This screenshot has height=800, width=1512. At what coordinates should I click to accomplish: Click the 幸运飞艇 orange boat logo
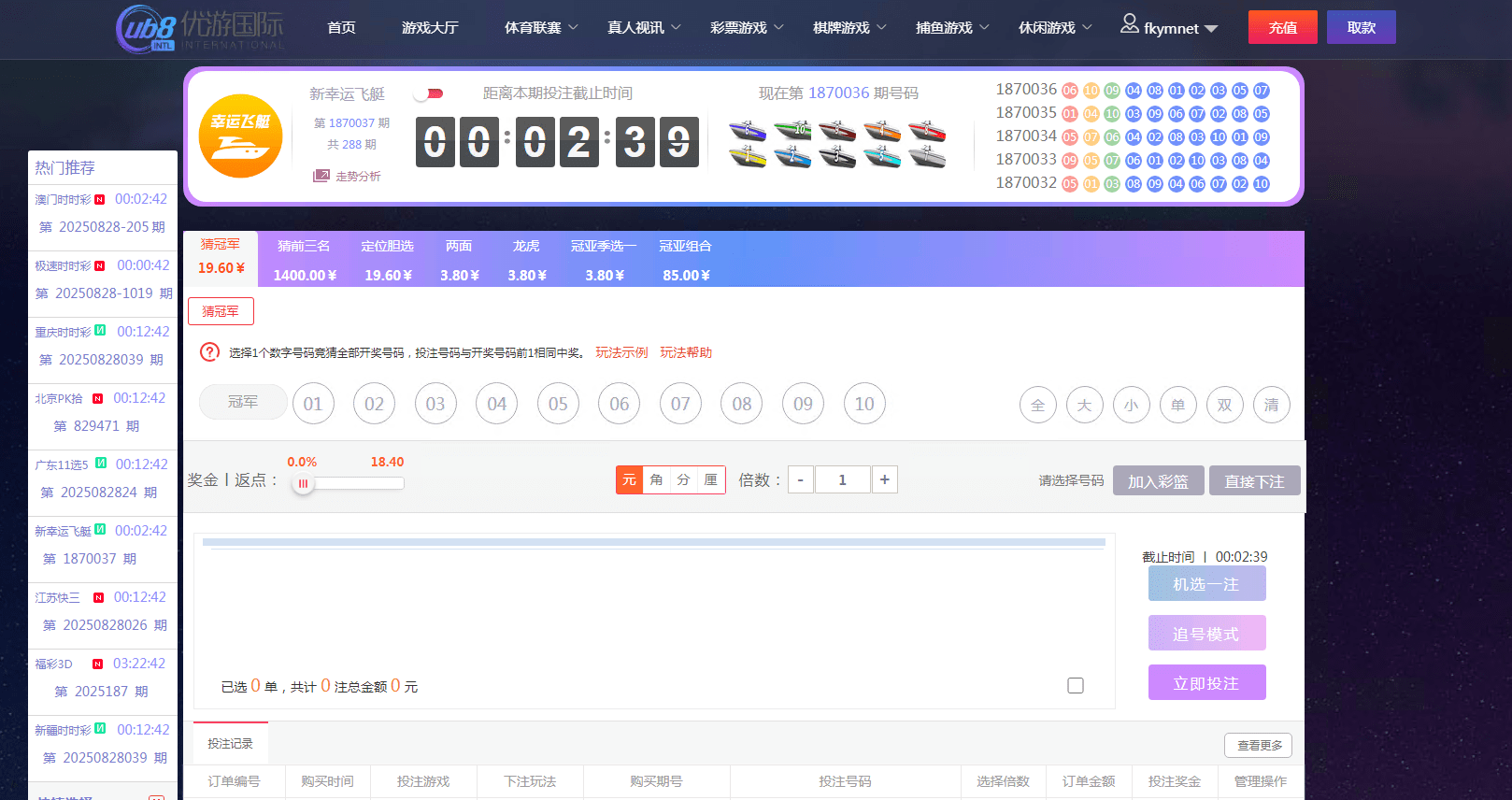pyautogui.click(x=240, y=136)
